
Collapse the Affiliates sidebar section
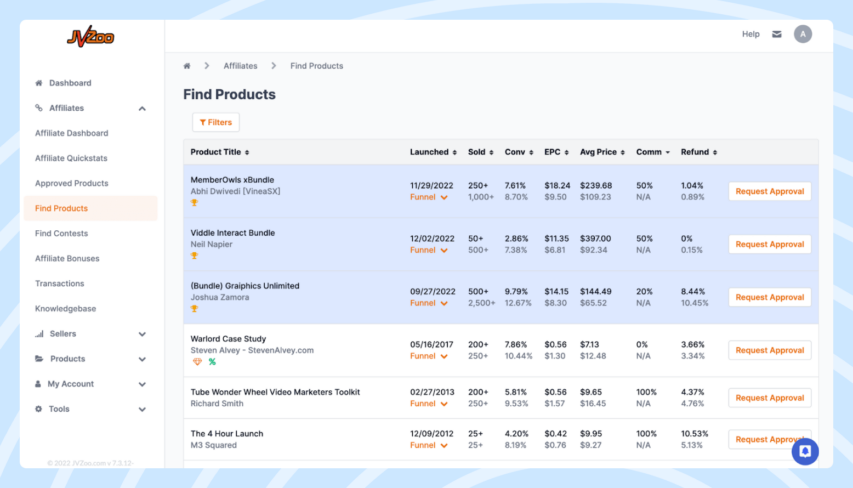pyautogui.click(x=142, y=108)
